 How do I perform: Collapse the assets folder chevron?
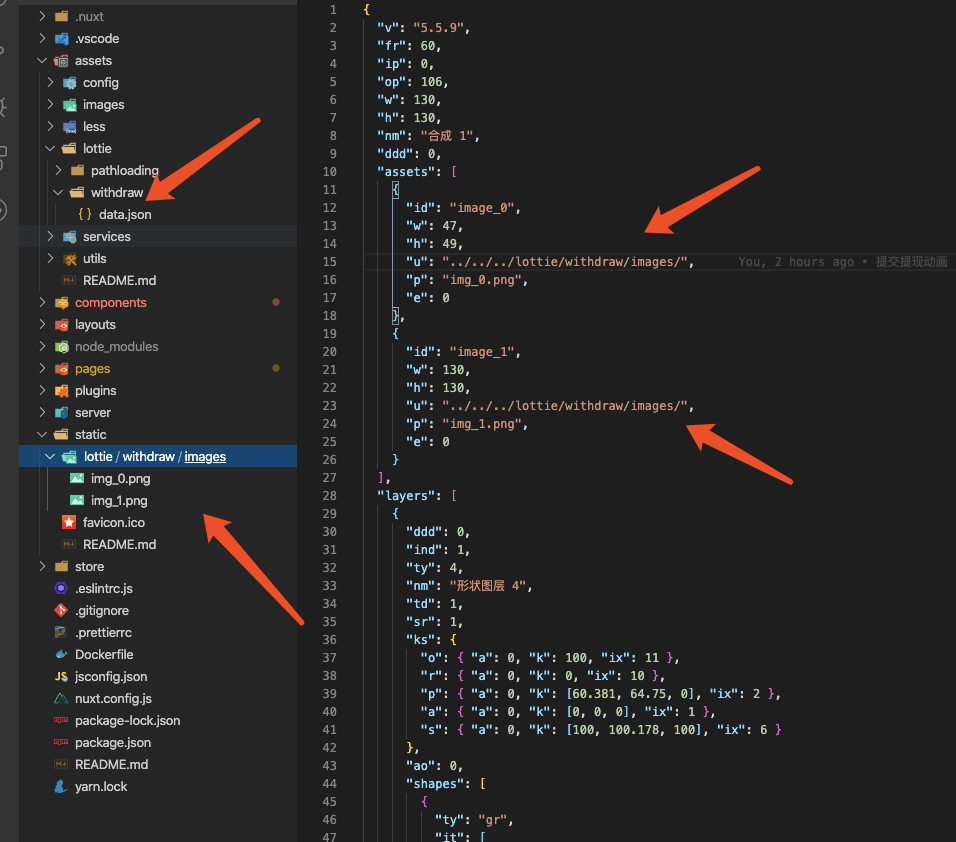tap(42, 60)
